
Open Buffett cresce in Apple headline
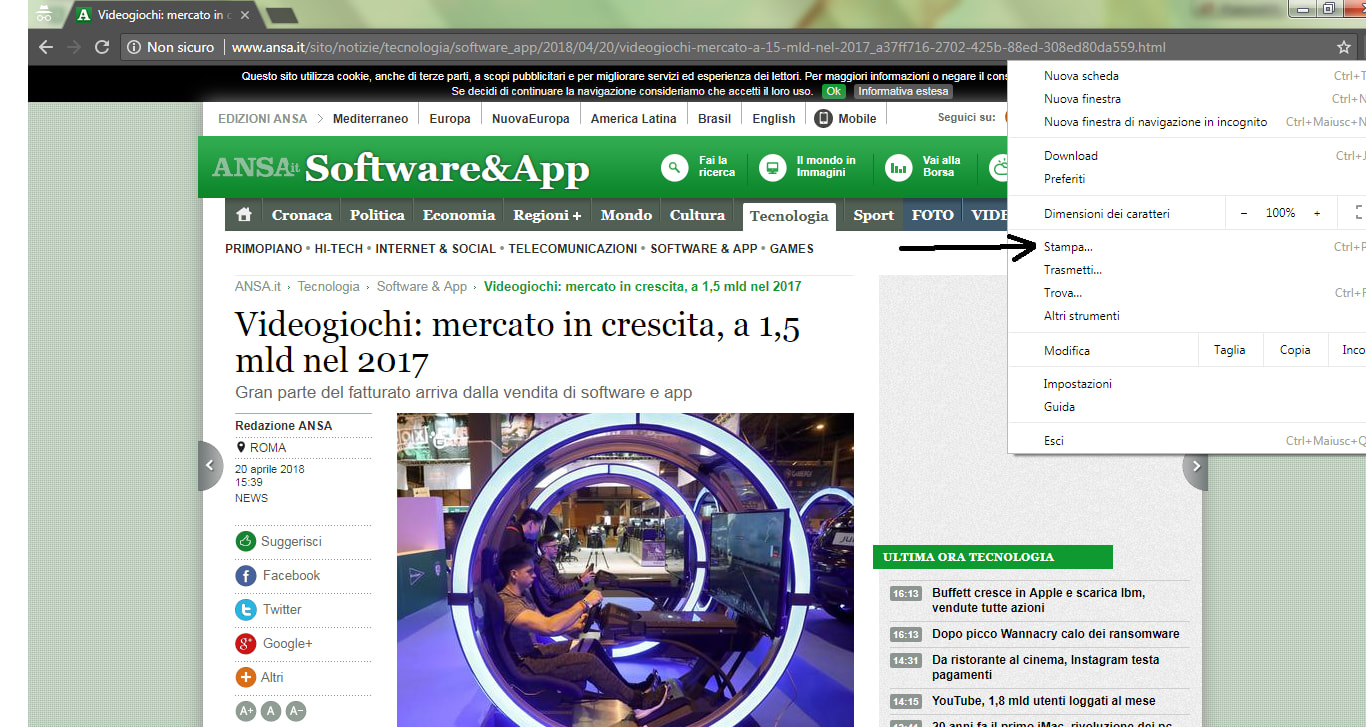1038,600
